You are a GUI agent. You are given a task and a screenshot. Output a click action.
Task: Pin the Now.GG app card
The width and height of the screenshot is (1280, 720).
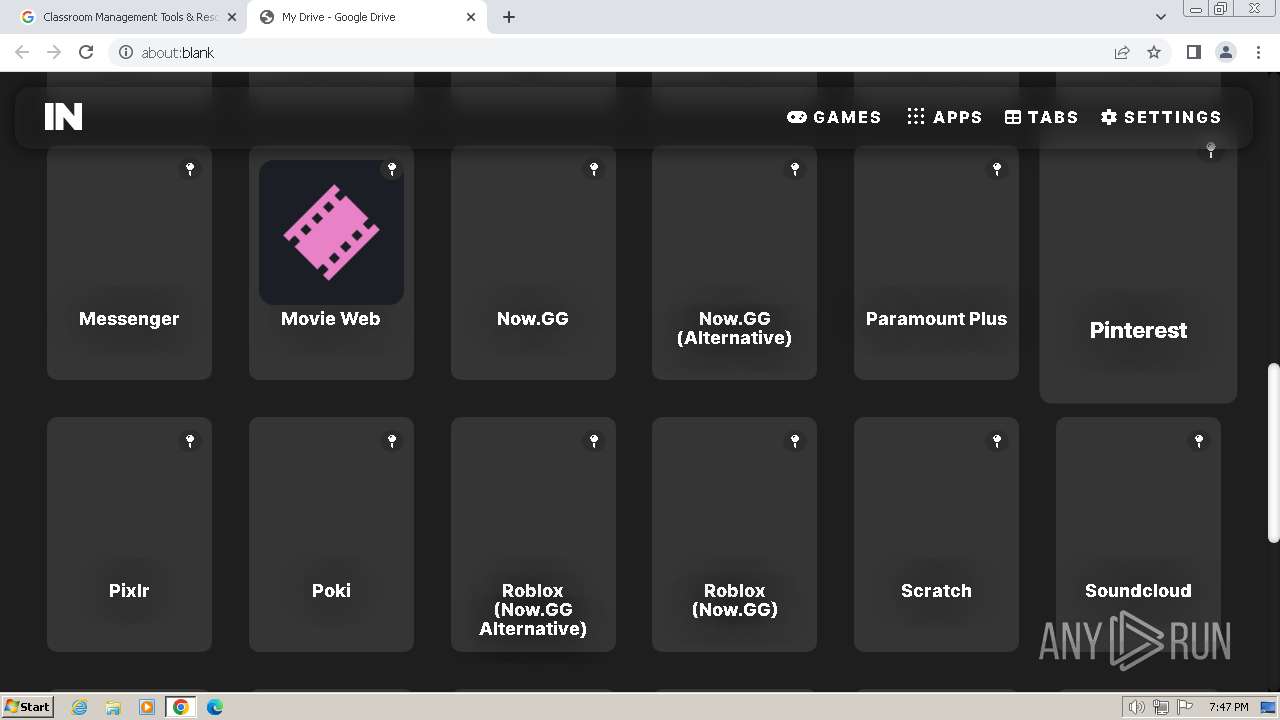click(594, 169)
